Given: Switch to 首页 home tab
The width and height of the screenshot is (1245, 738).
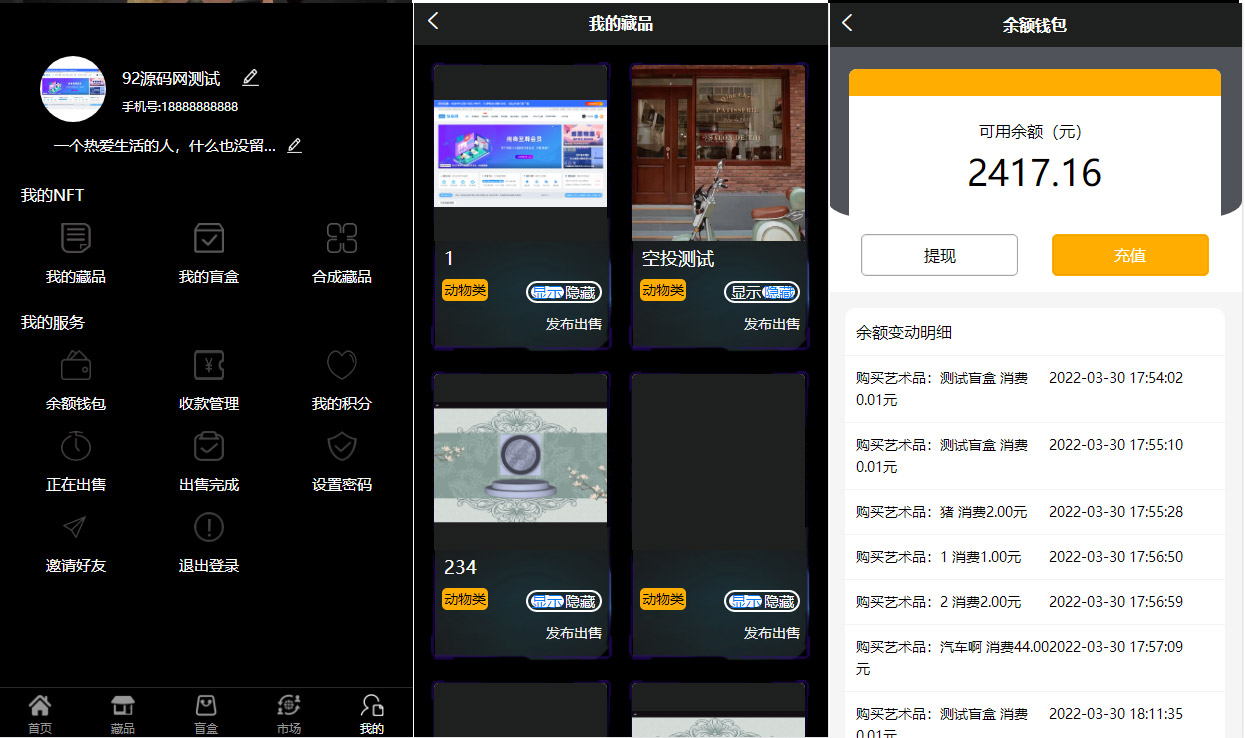Looking at the screenshot, I should coord(40,714).
